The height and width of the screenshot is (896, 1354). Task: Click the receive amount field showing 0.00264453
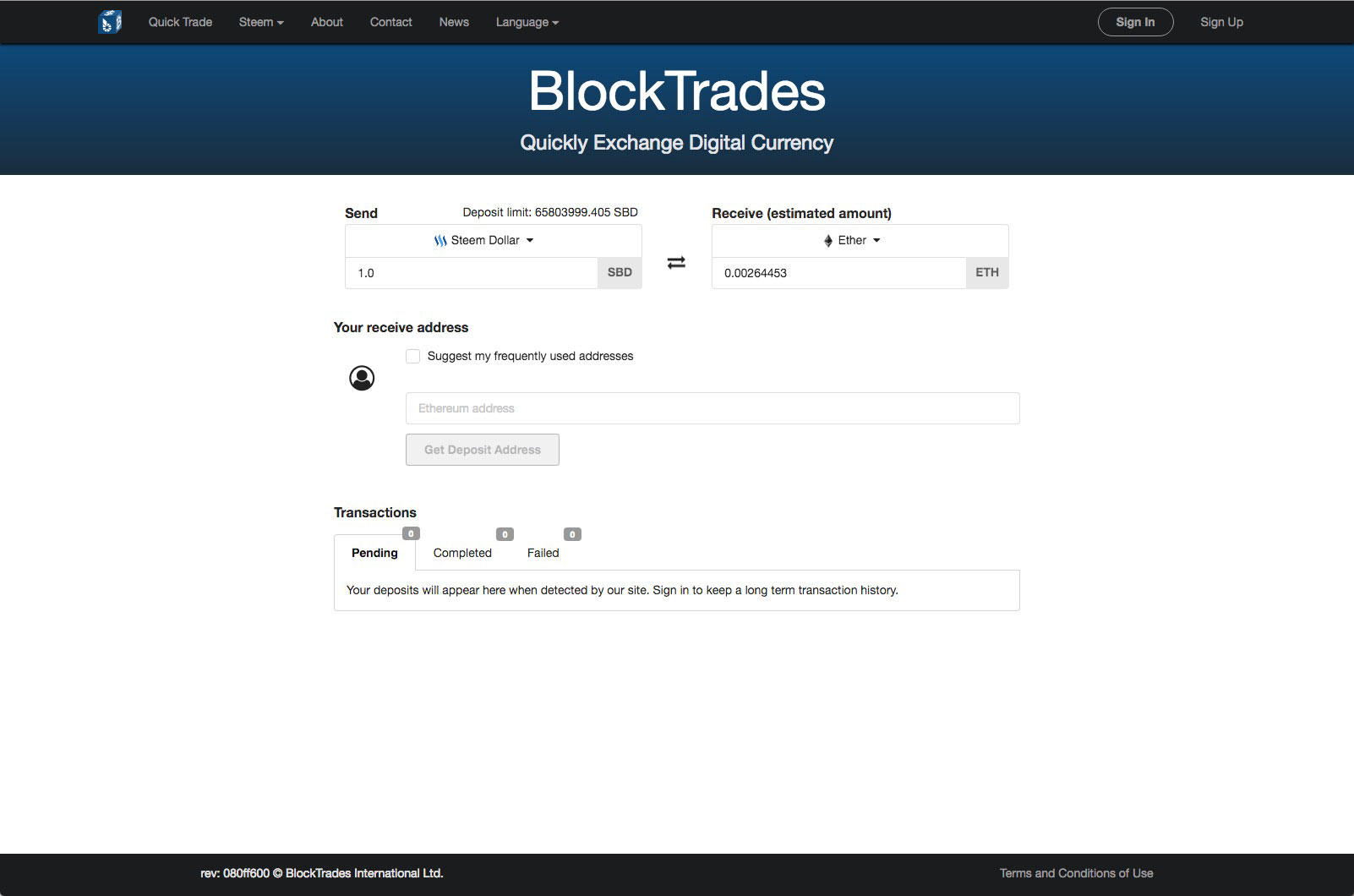pos(839,273)
